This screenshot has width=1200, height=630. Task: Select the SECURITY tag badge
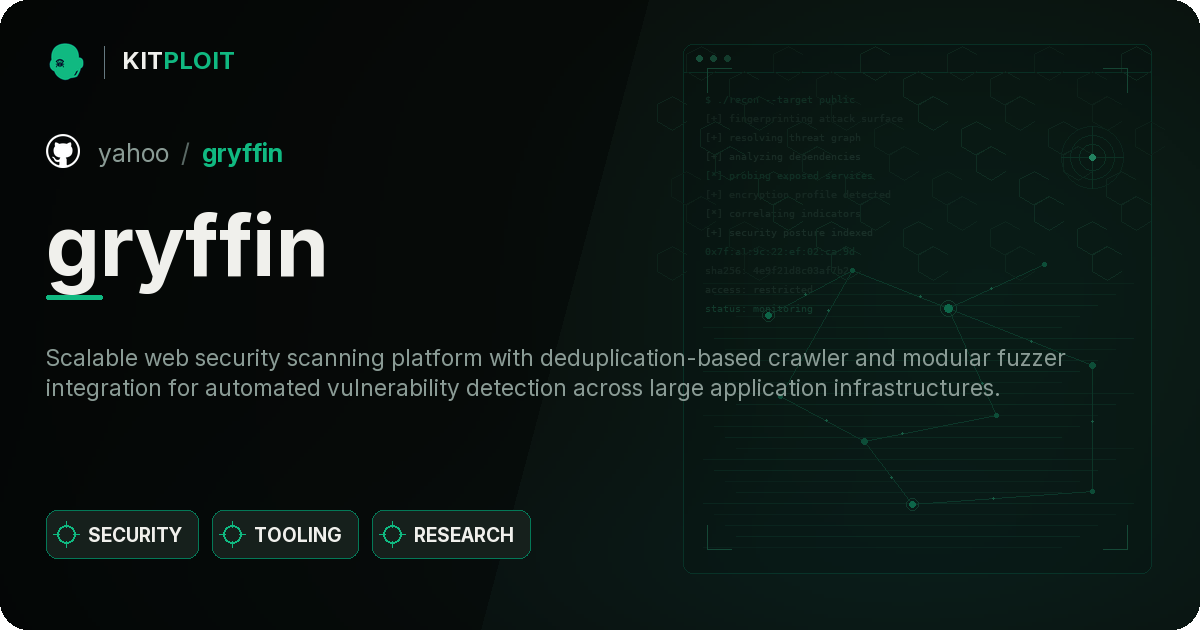(122, 535)
